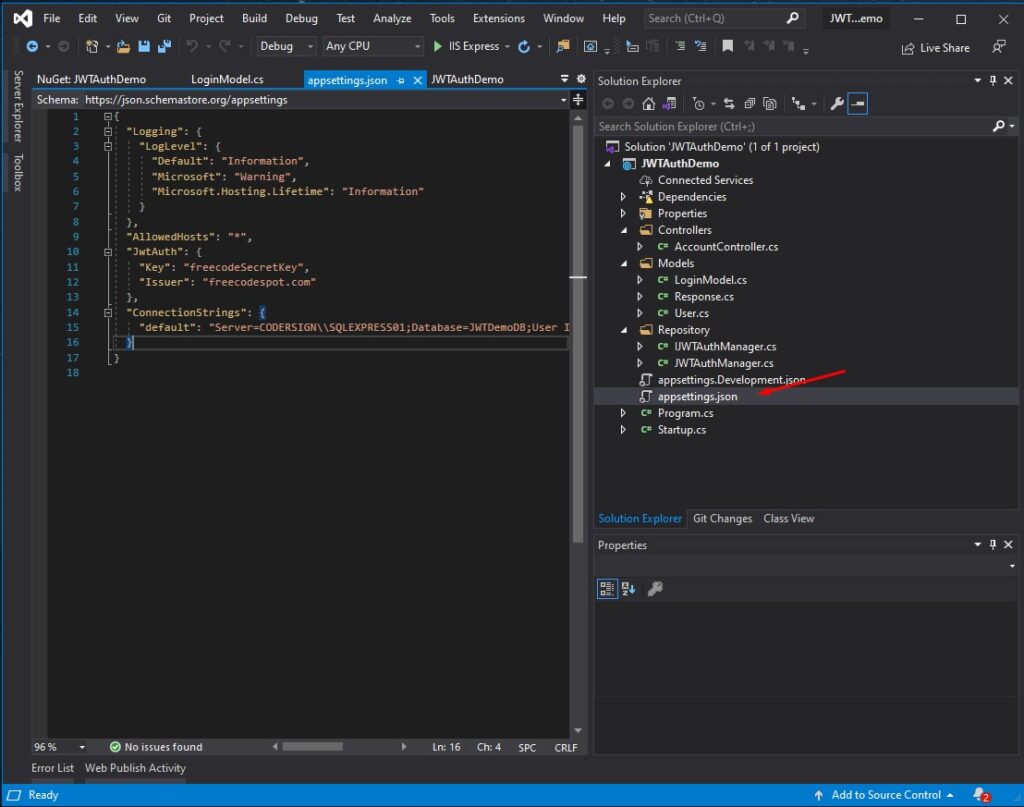Click the split editor icon beside Schema
This screenshot has height=807, width=1024.
578,100
